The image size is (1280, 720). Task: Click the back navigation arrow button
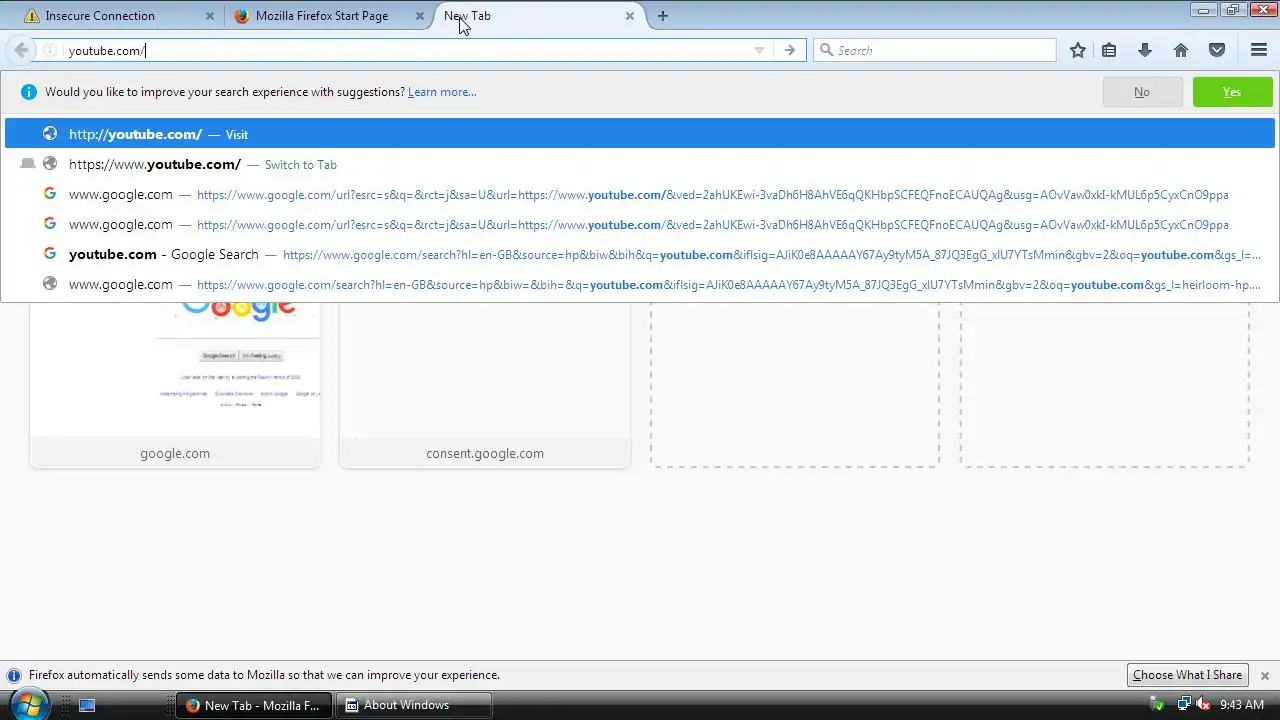tap(21, 50)
